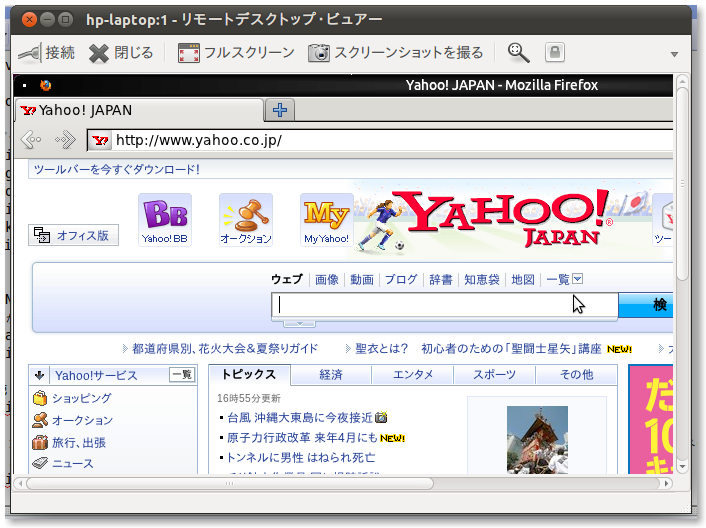Select the Yahoo! JAPAN browser tab
Viewport: 706px width, 528px height.
139,110
